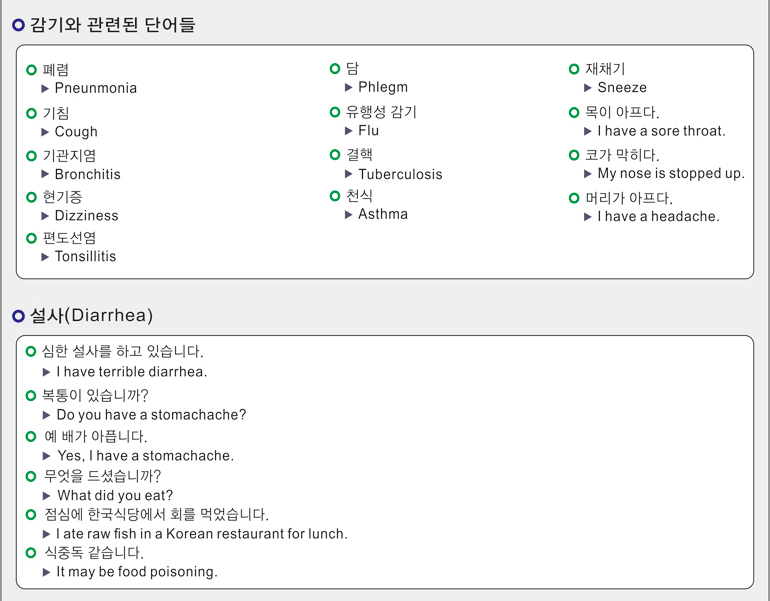770x601 pixels.
Task: Click the arrow before What did you eat?
Action: click(x=47, y=496)
